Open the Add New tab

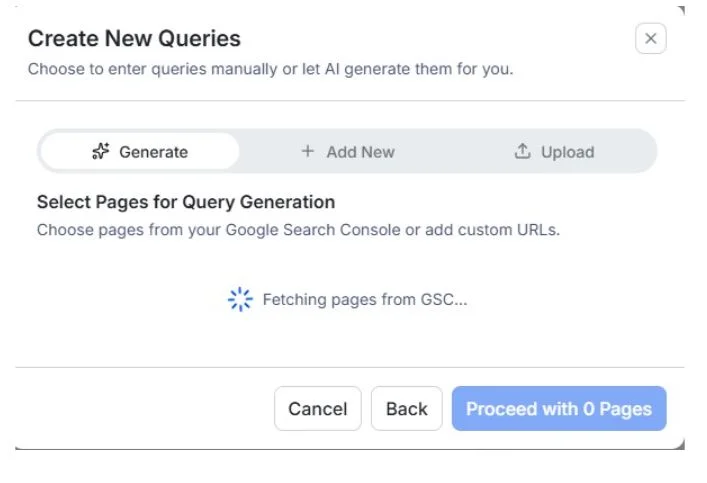pyautogui.click(x=347, y=152)
